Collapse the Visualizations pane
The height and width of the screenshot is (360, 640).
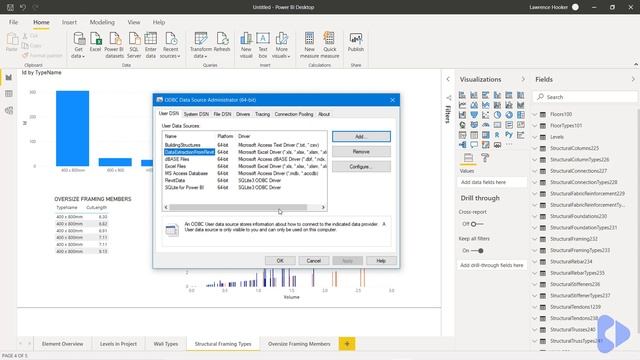[x=523, y=79]
